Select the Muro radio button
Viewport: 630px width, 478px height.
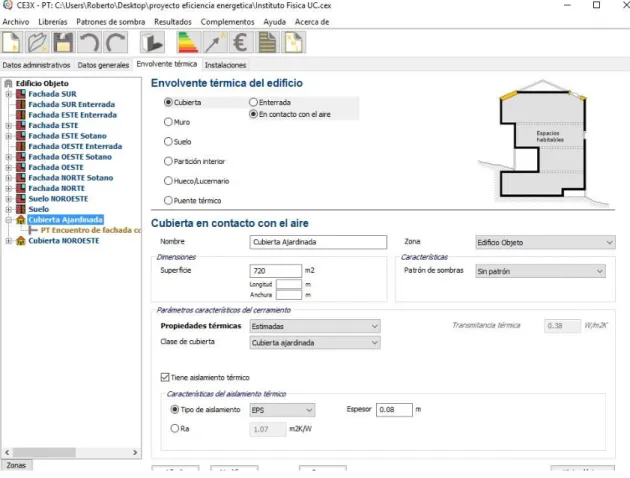coord(168,122)
